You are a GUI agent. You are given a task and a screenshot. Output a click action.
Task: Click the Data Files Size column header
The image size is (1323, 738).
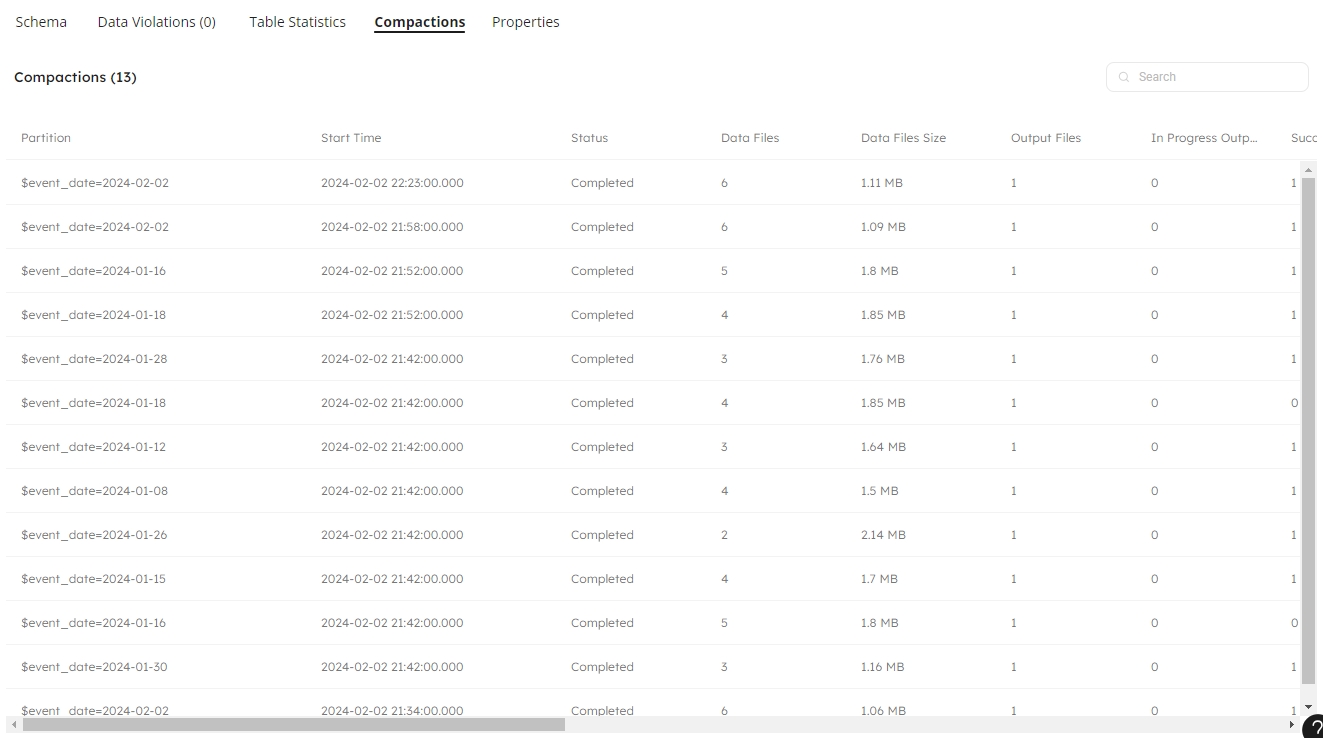click(x=903, y=138)
